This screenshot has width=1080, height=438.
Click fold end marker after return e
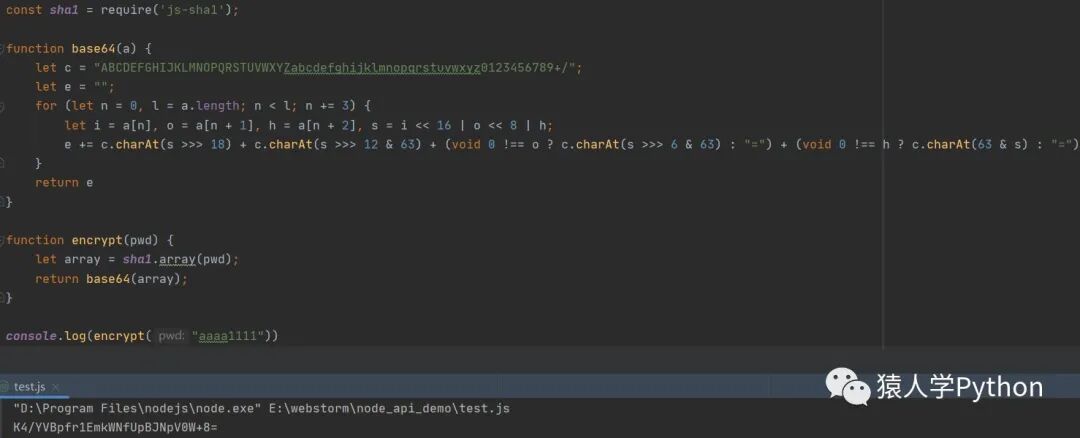click(3, 202)
